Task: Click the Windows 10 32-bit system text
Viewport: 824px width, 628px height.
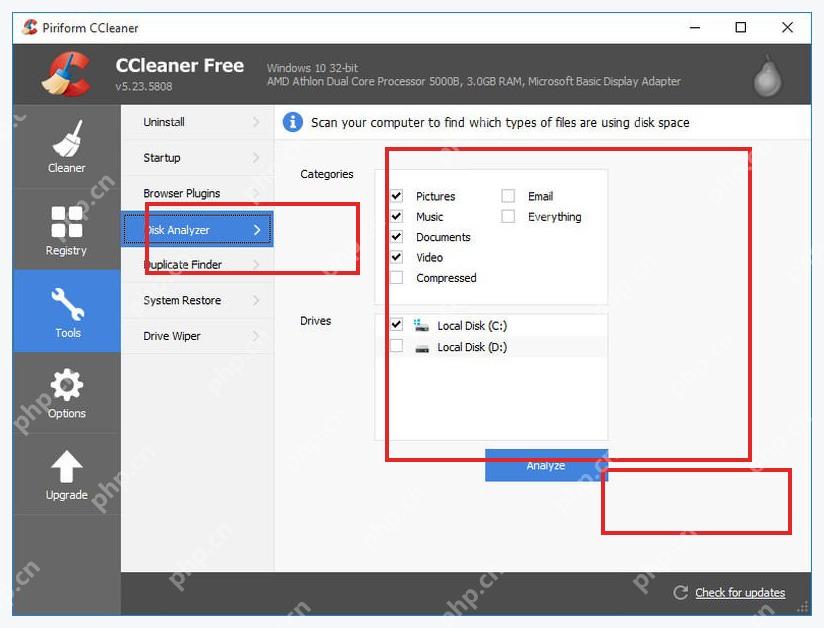Action: click(312, 68)
